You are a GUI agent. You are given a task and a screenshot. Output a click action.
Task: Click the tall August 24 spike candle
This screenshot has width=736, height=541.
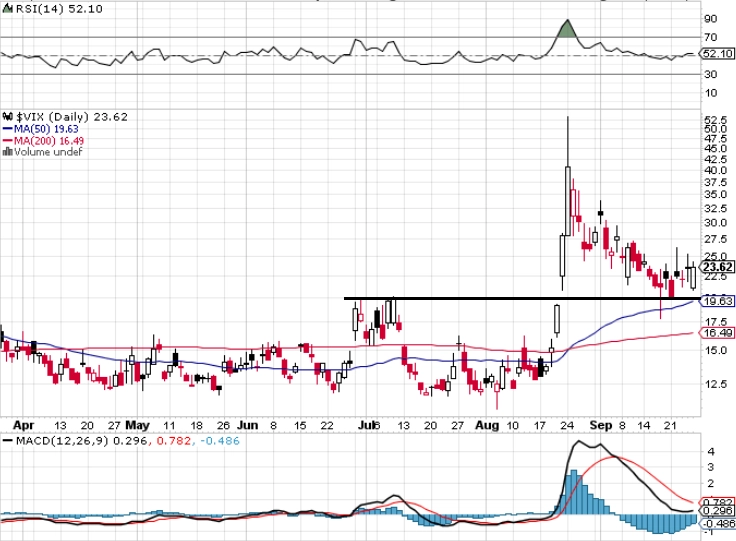pos(567,201)
